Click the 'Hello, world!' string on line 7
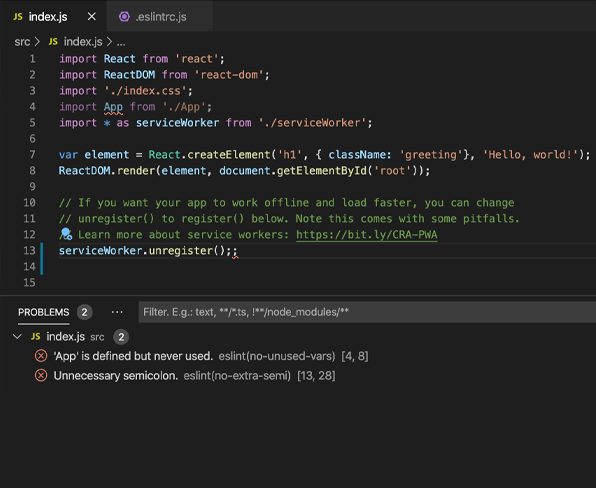 coord(530,155)
